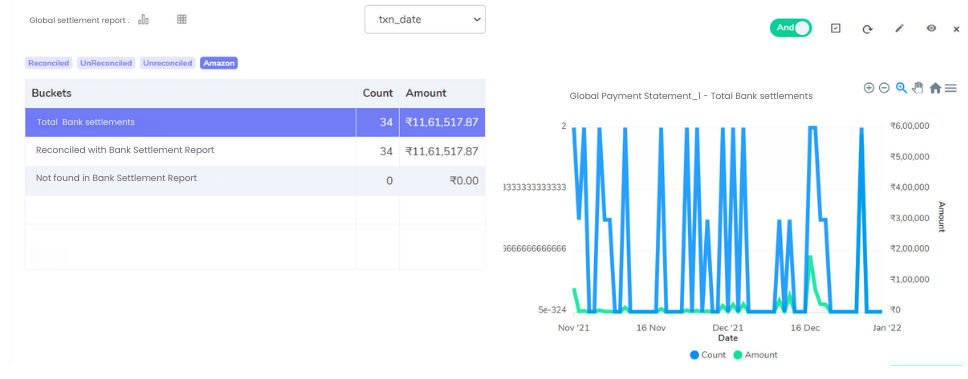Select the Reconciled filter tag
968x379 pixels.
click(49, 63)
